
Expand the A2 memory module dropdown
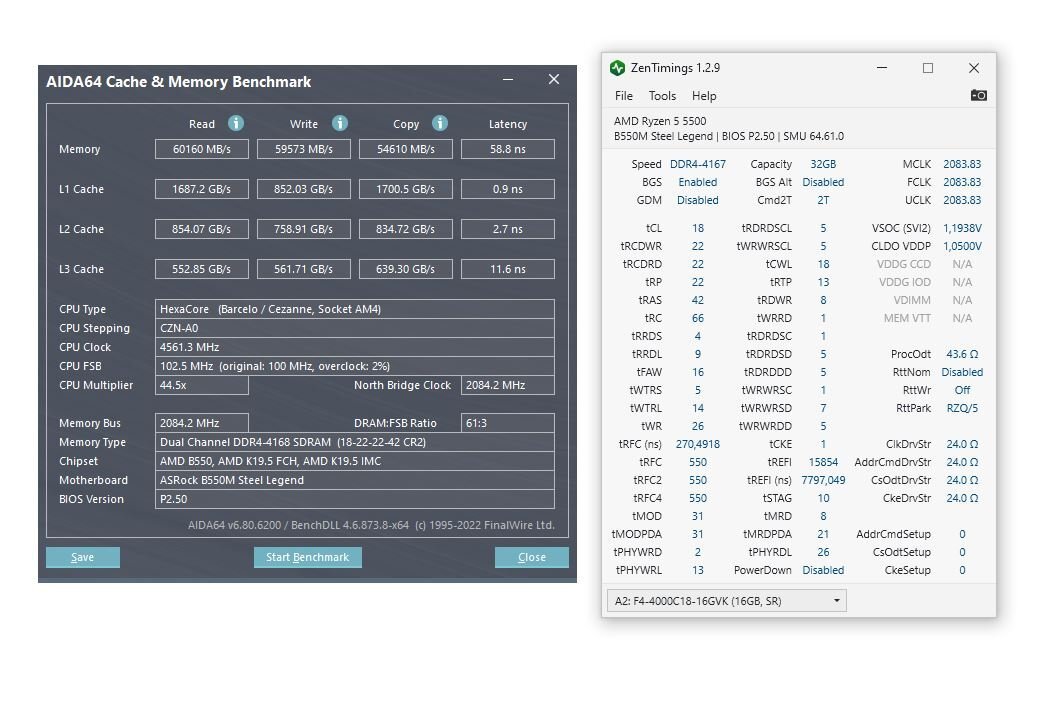tap(726, 601)
